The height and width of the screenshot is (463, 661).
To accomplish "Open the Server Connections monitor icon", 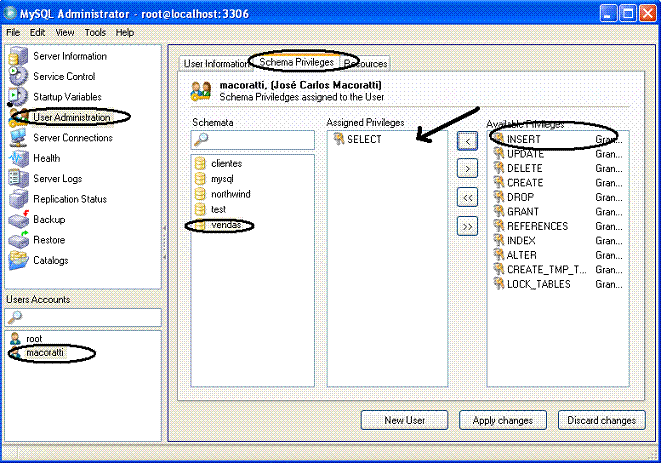I will pyautogui.click(x=19, y=137).
